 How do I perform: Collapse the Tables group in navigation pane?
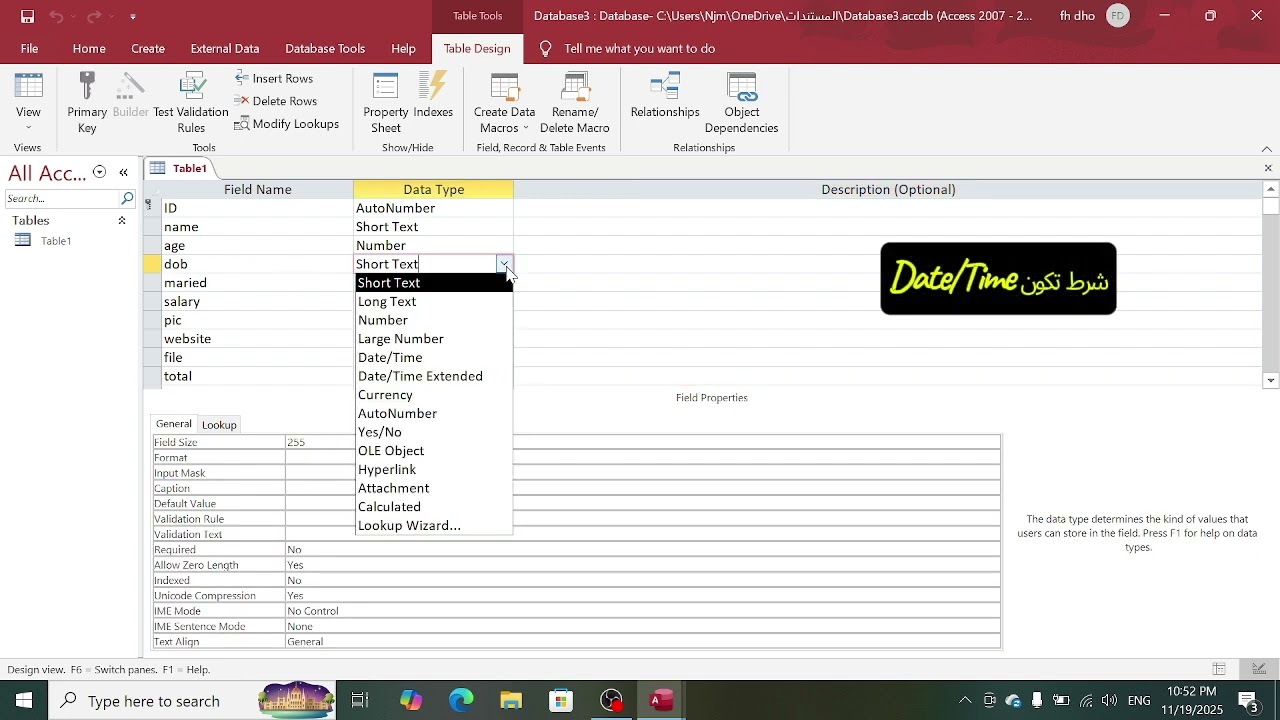tap(122, 220)
